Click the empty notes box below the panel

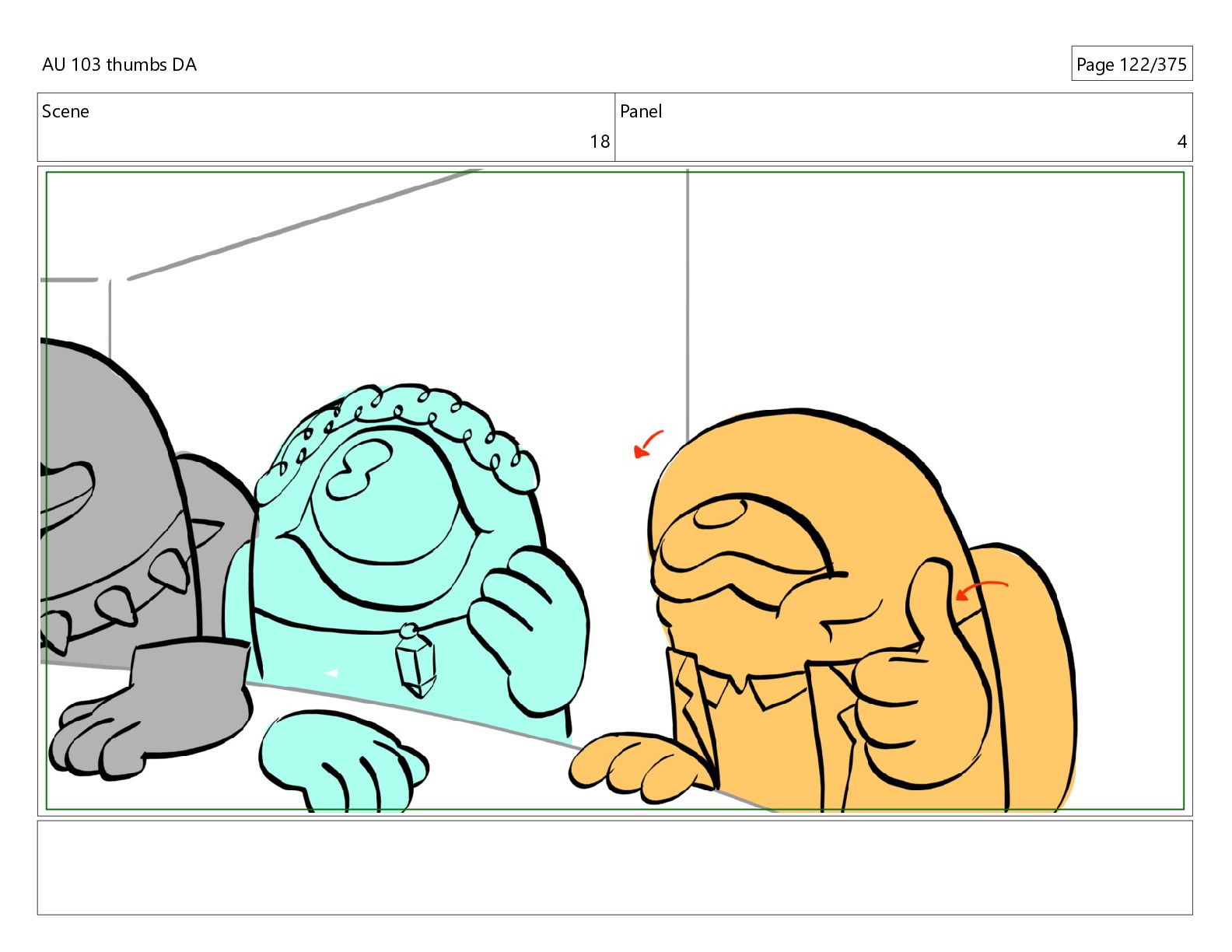coord(614,868)
